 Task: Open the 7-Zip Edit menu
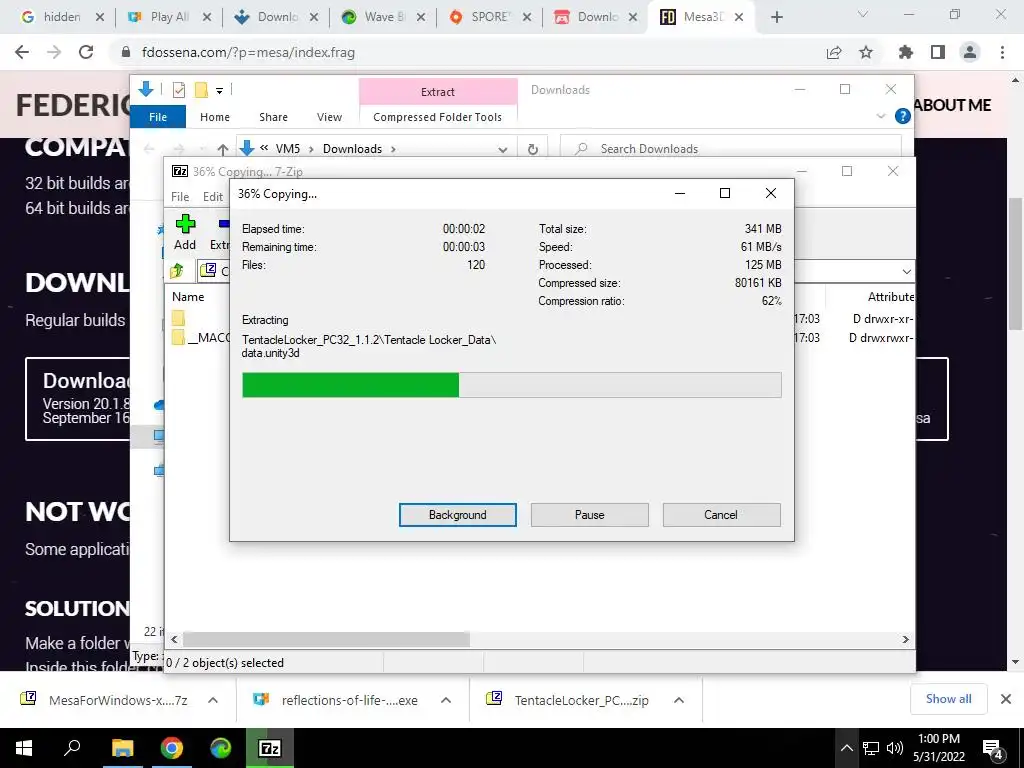(213, 197)
